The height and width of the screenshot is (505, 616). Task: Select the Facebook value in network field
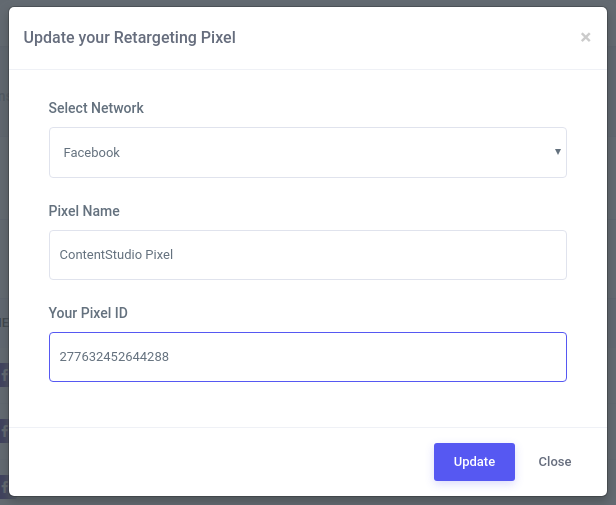[x=92, y=153]
